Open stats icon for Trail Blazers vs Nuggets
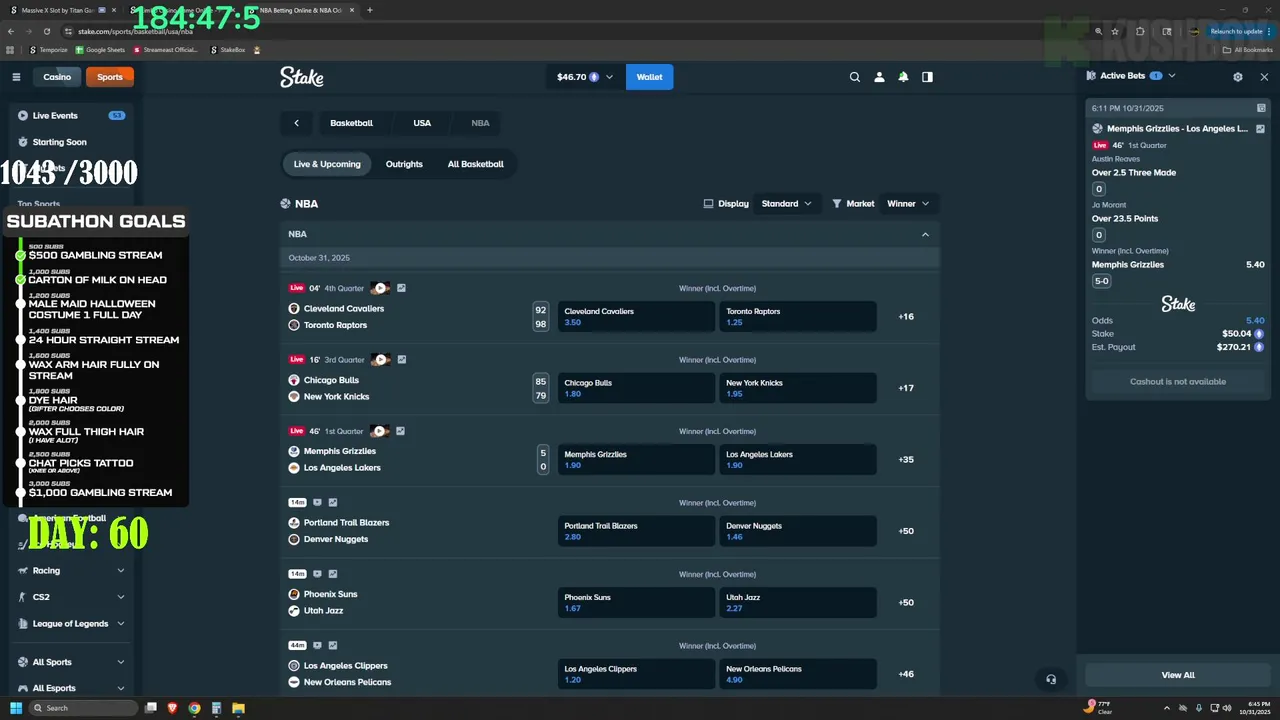The height and width of the screenshot is (720, 1280). click(x=333, y=503)
